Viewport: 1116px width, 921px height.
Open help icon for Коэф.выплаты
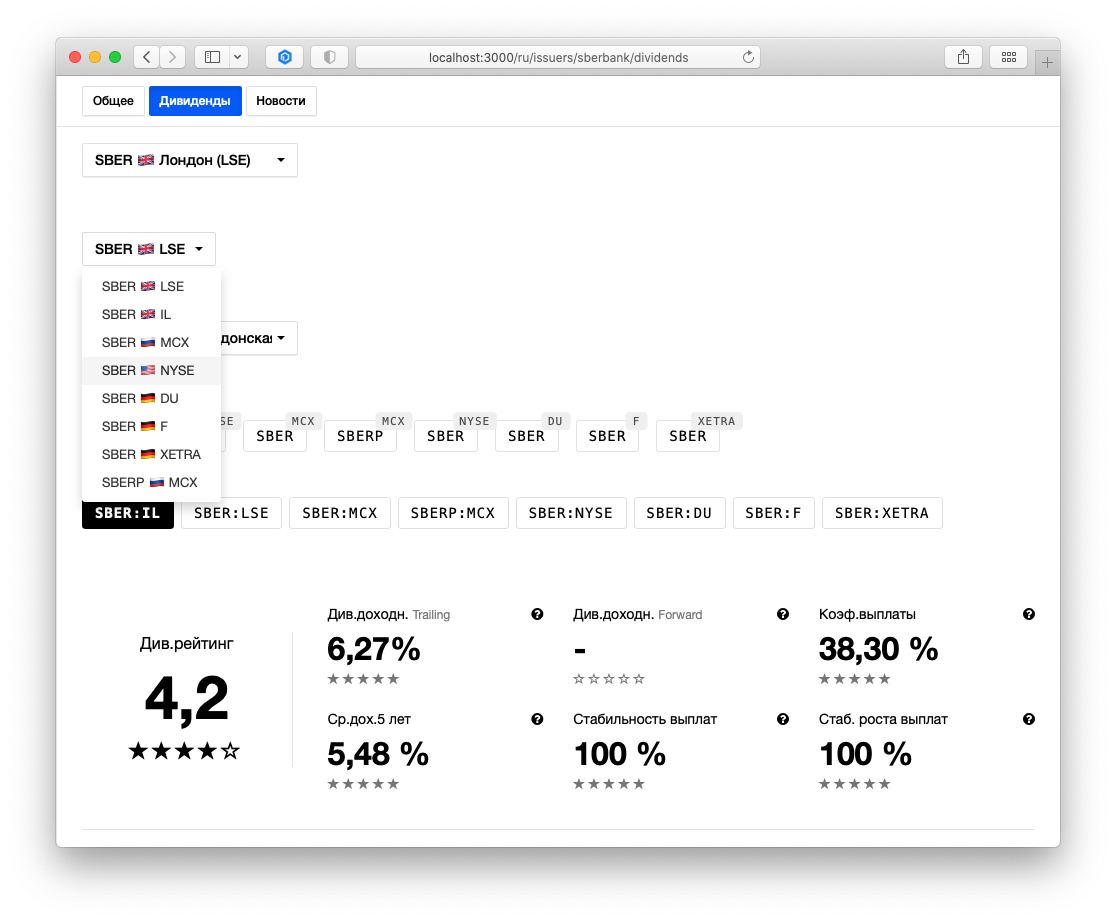coord(1029,614)
